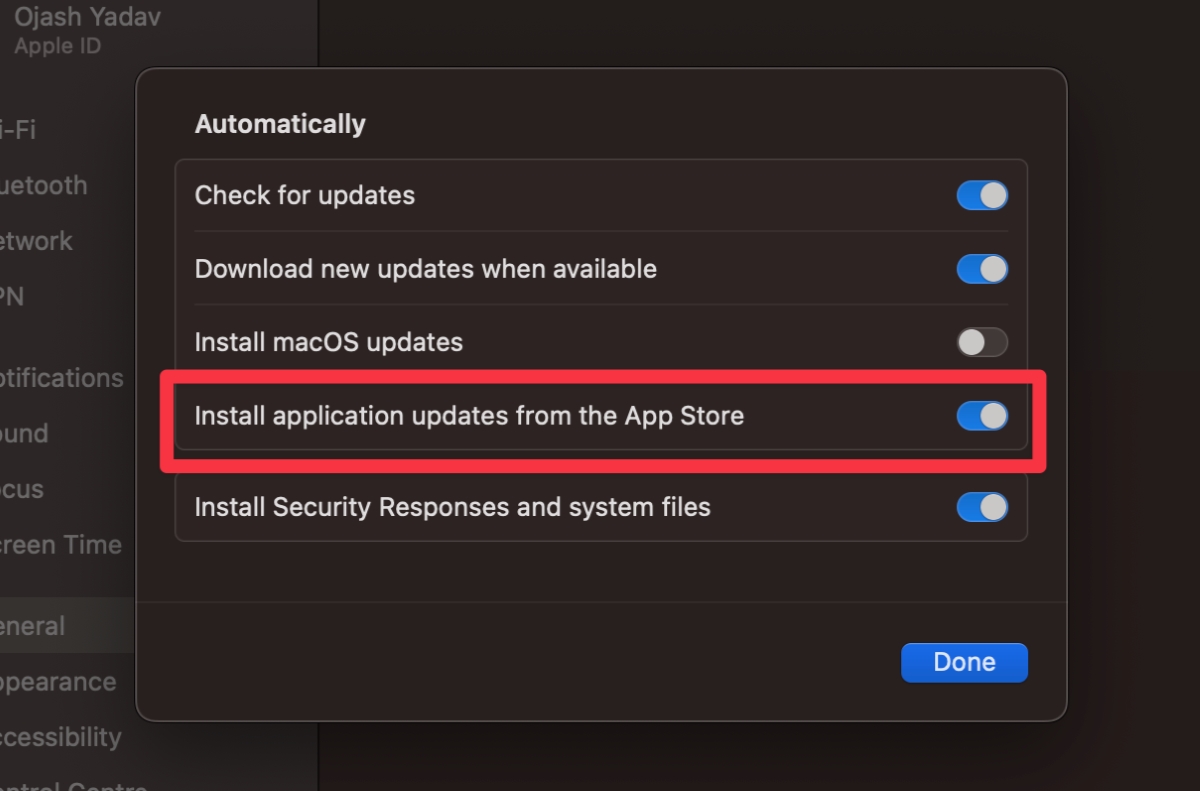Open Accessibility settings
The image size is (1200, 791).
(x=62, y=736)
